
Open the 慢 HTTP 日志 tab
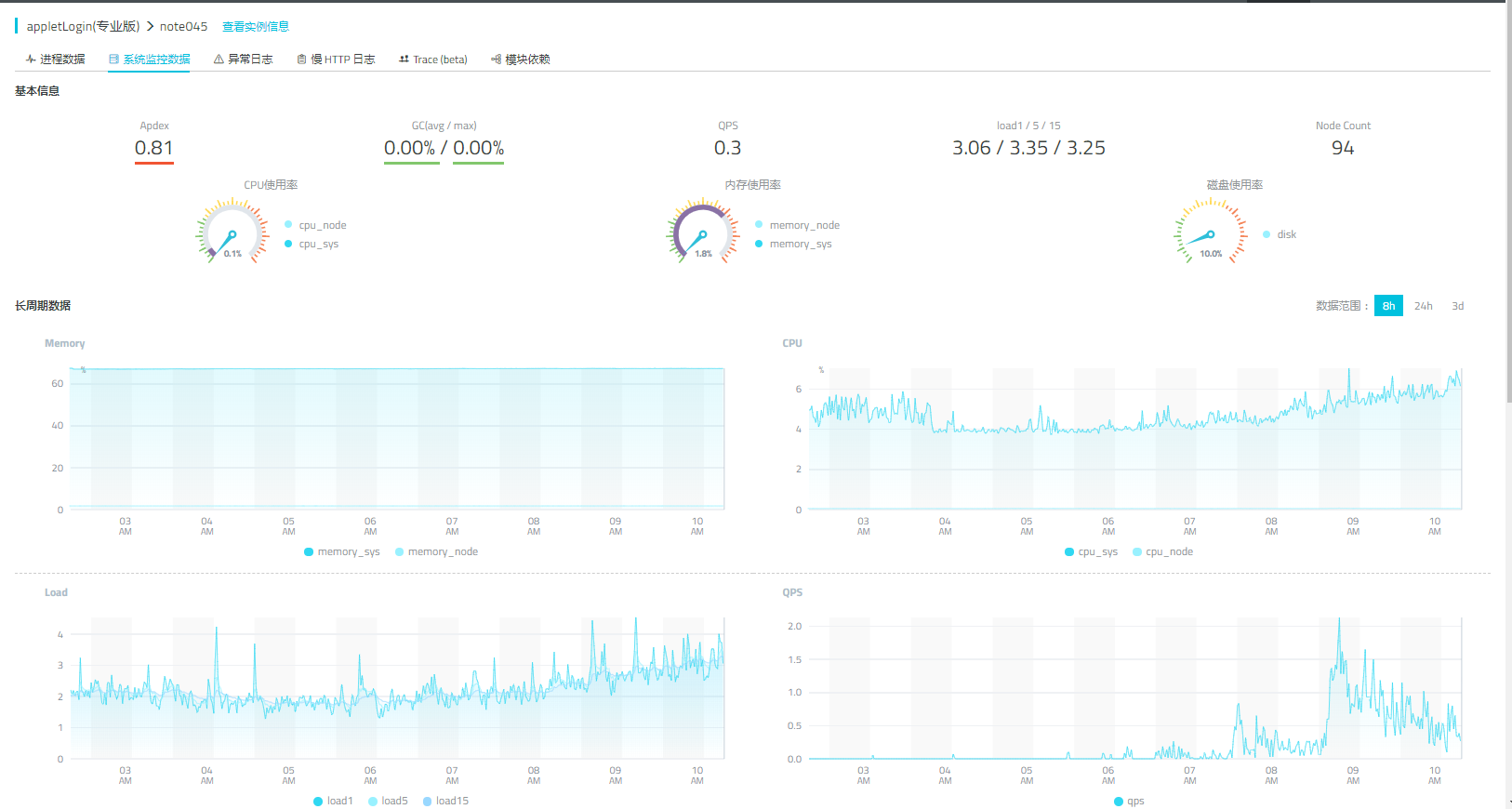[336, 60]
